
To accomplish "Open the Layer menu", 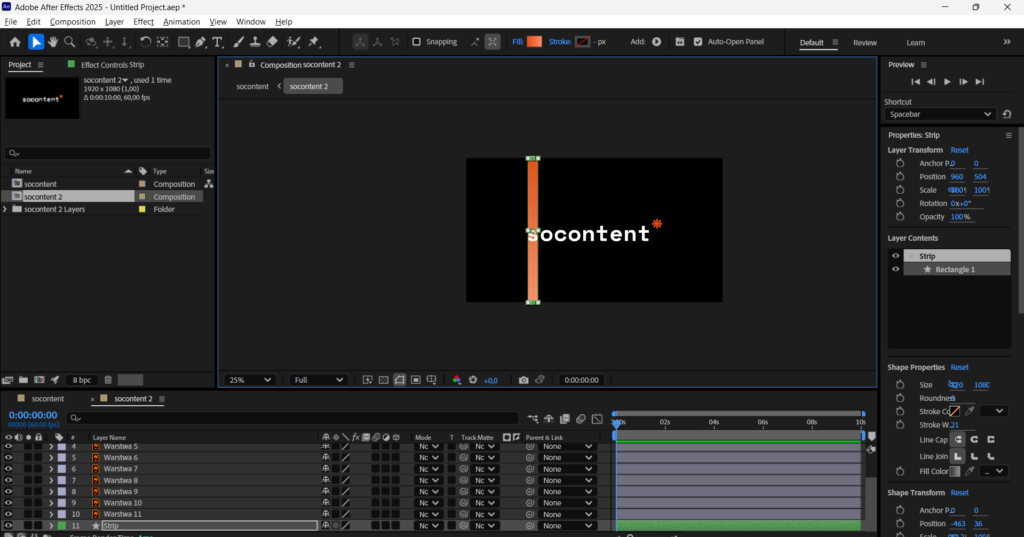I will (x=114, y=22).
